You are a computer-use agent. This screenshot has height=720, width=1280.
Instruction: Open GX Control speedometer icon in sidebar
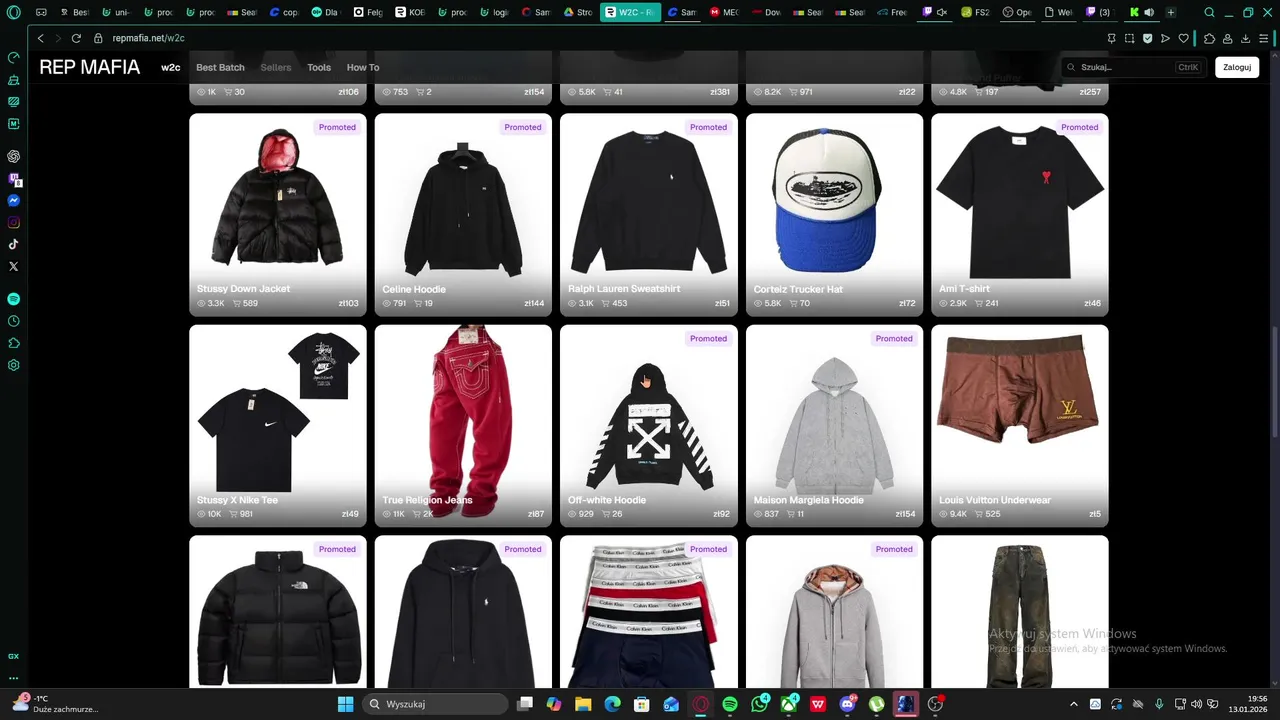[x=14, y=57]
